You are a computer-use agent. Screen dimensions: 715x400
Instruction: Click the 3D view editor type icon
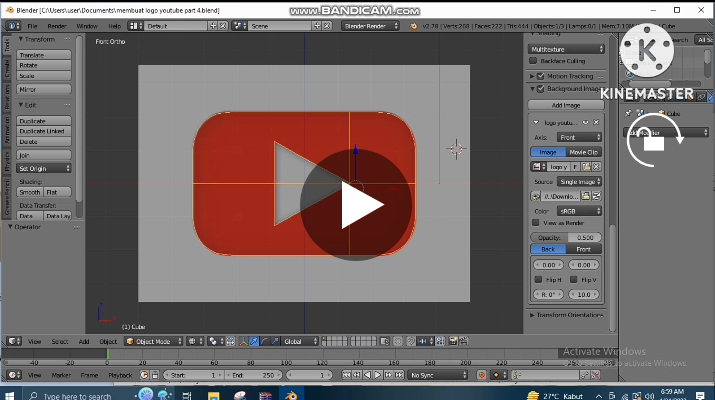pos(13,342)
